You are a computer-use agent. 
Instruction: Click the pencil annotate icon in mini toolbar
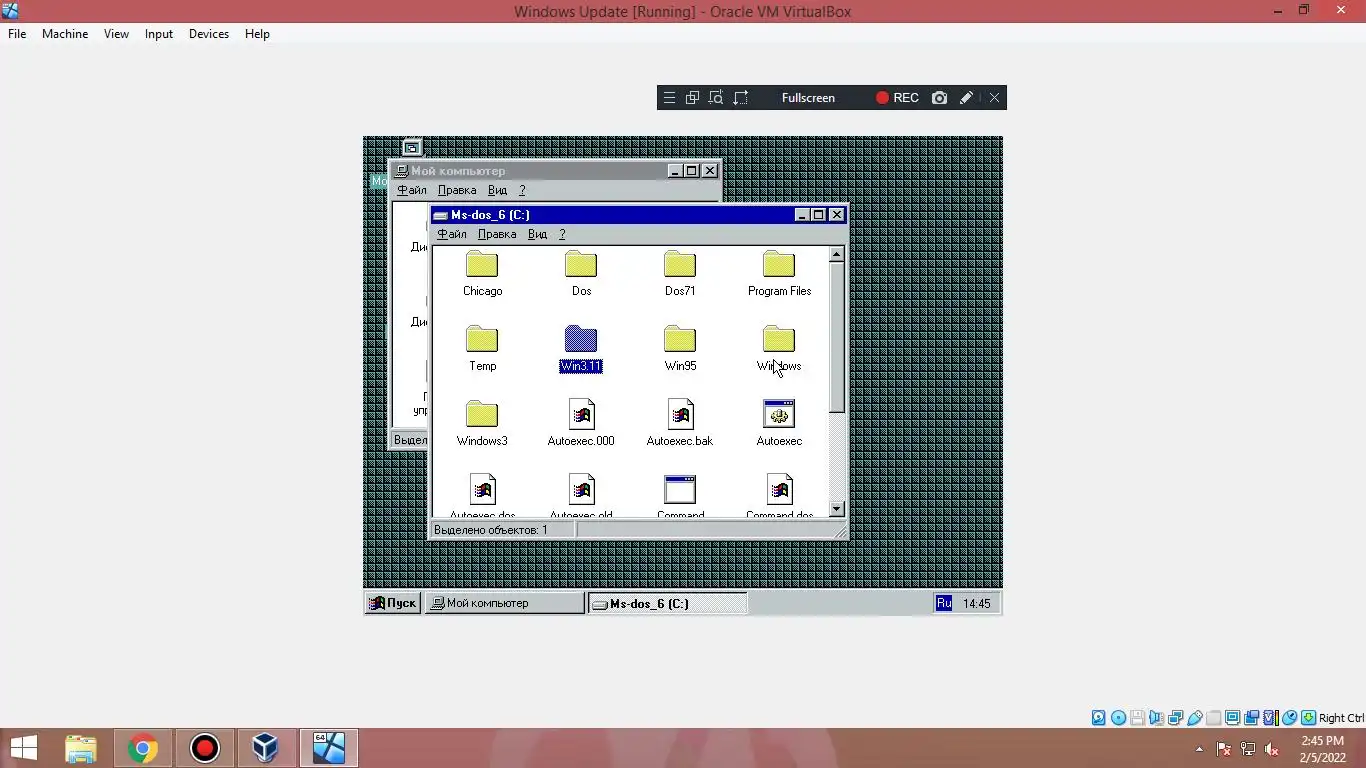pyautogui.click(x=966, y=98)
